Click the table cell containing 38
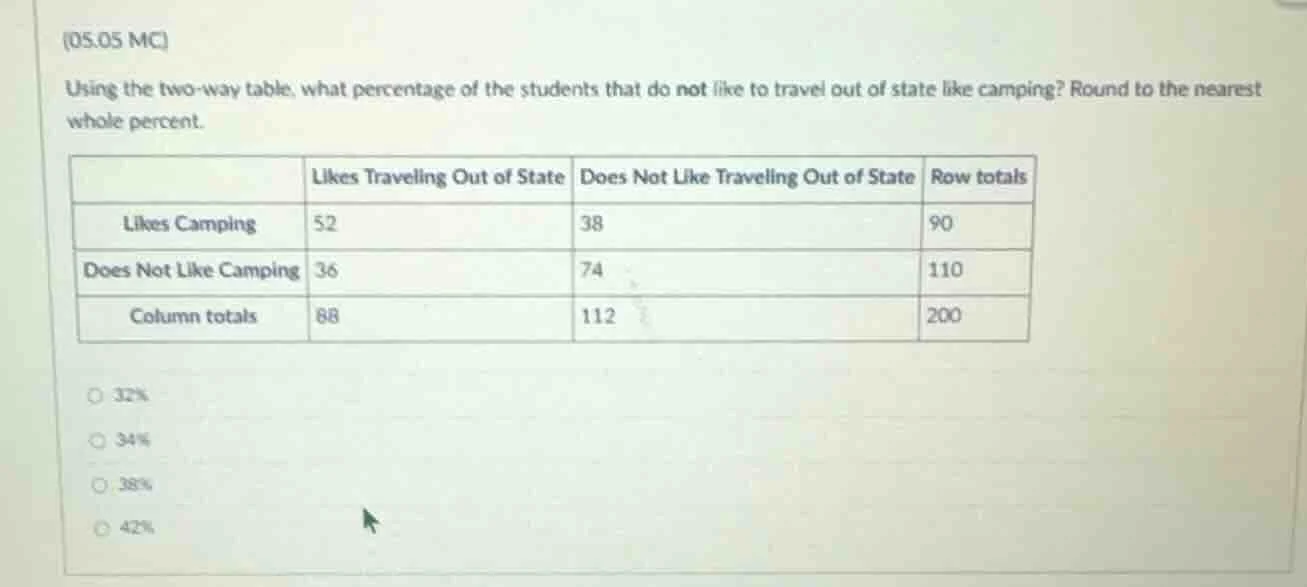This screenshot has width=1307, height=587. [x=588, y=224]
